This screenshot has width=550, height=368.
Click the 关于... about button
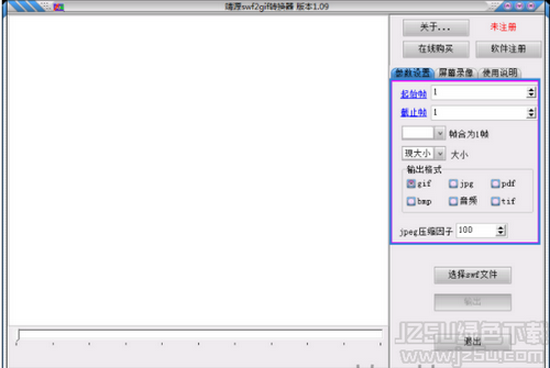point(436,27)
